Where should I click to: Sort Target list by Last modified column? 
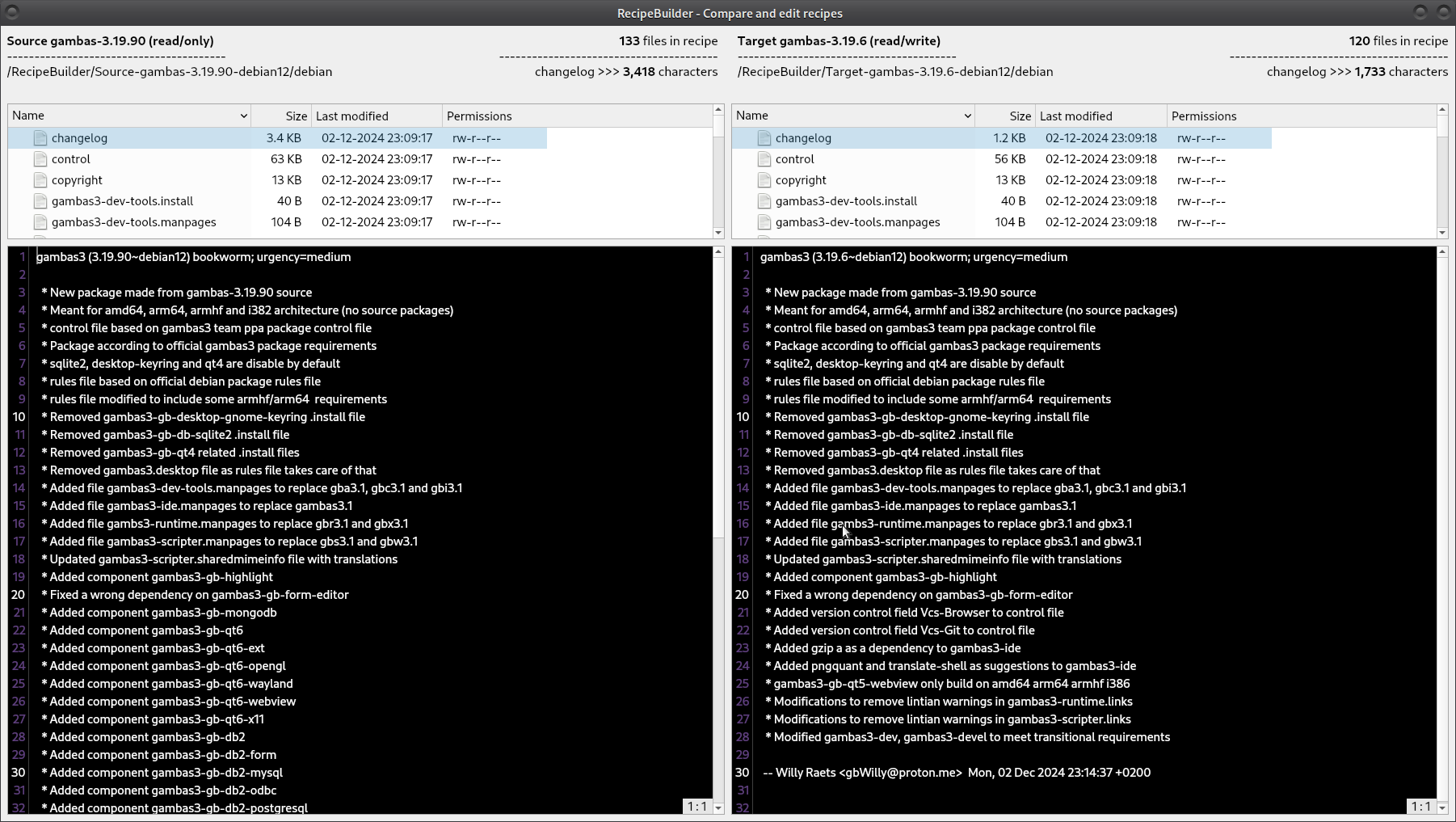coord(1101,116)
